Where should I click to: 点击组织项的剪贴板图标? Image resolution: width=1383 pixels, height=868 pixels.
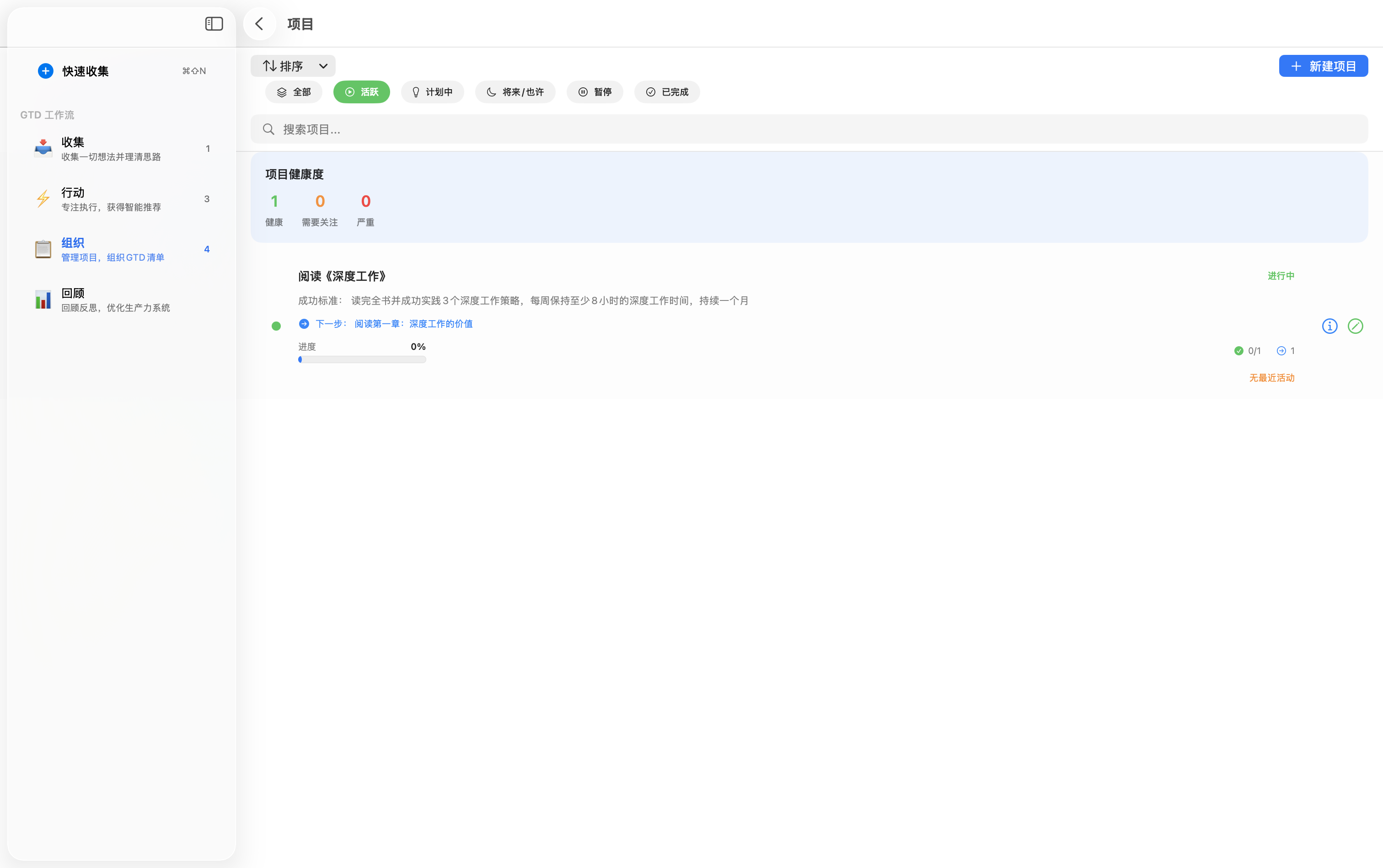point(43,249)
